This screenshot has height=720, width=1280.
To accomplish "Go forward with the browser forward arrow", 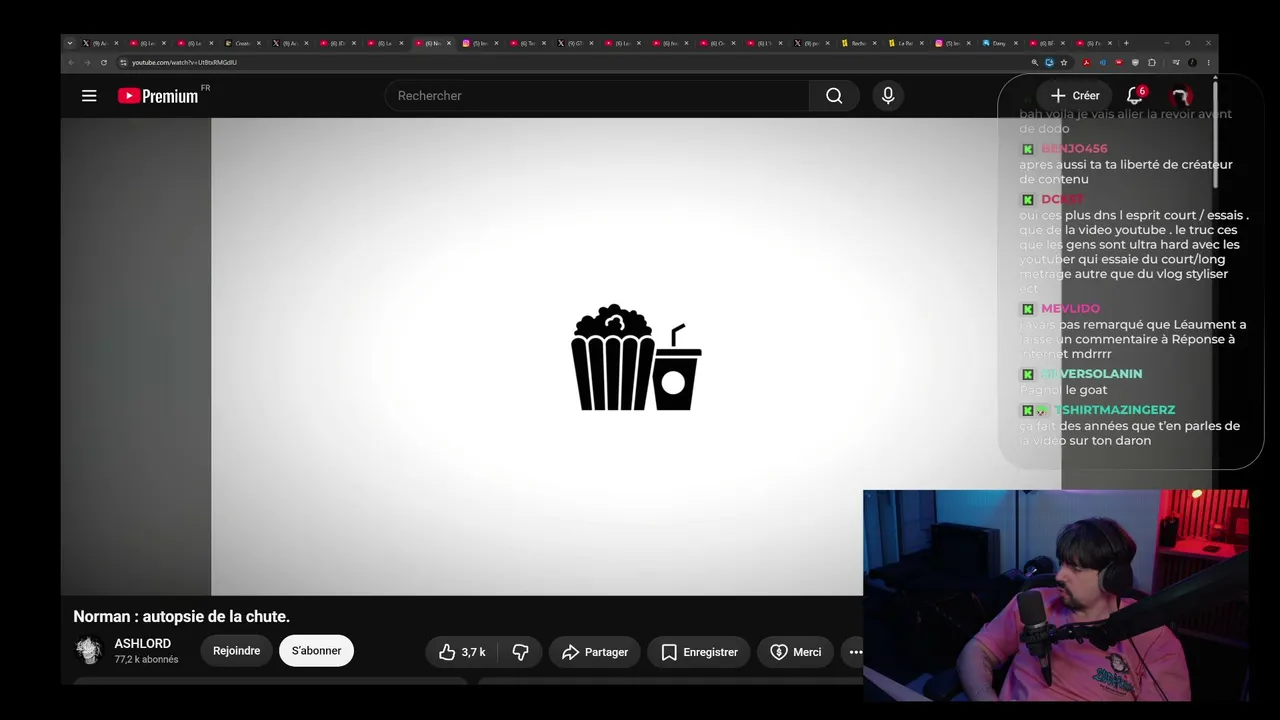I will 87,62.
